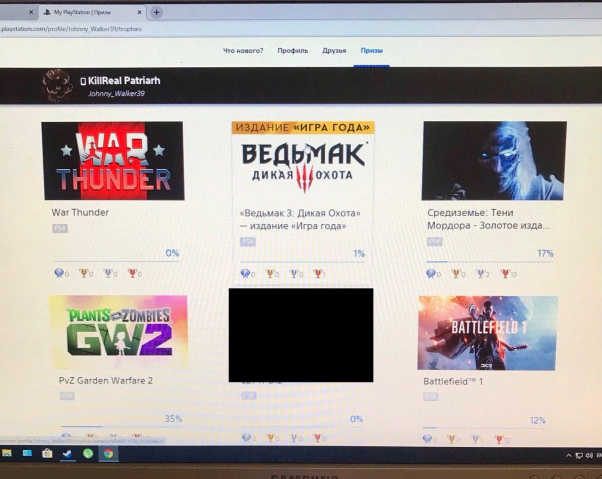This screenshot has height=479, width=602.
Task: Click the PS4 badge under Тени Мордора
Action: click(x=435, y=241)
